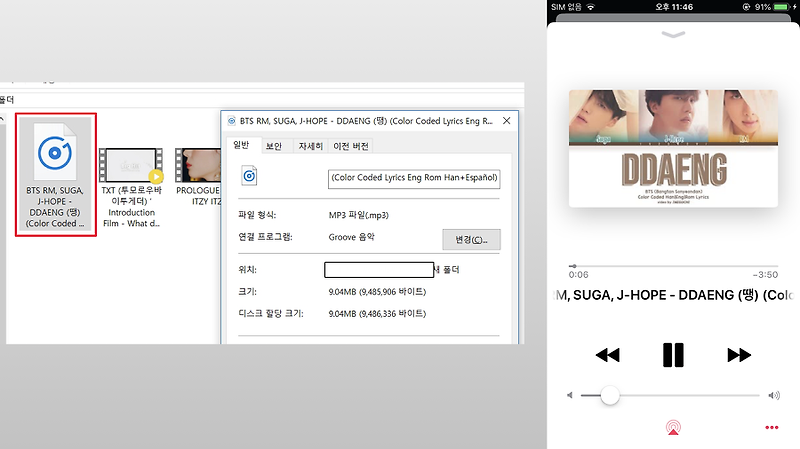Open the AirPlay output icon
Image resolution: width=800 pixels, height=449 pixels.
[673, 428]
